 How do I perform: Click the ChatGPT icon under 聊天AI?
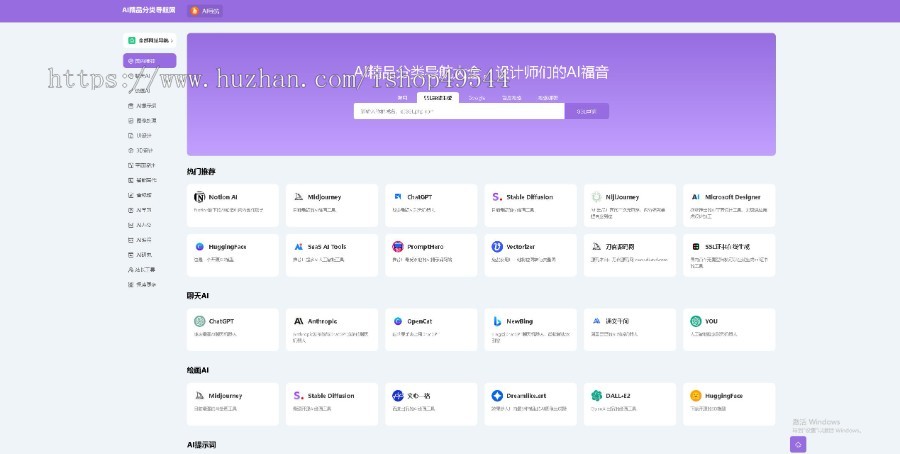tap(200, 321)
